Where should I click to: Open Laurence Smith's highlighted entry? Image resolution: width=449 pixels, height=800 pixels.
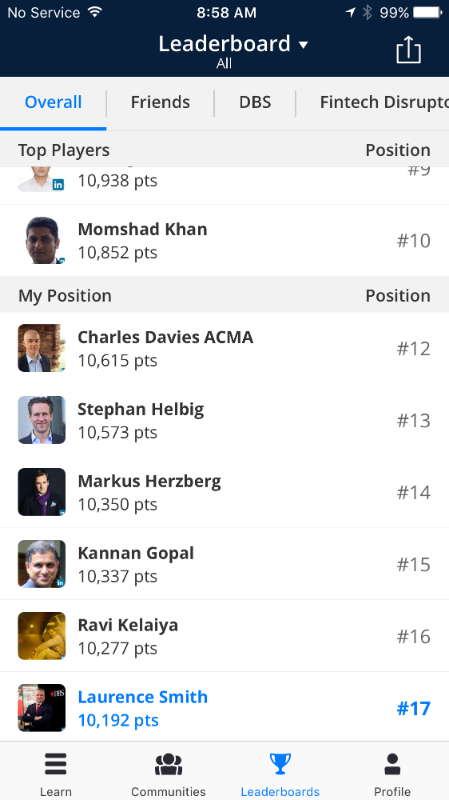coord(224,708)
